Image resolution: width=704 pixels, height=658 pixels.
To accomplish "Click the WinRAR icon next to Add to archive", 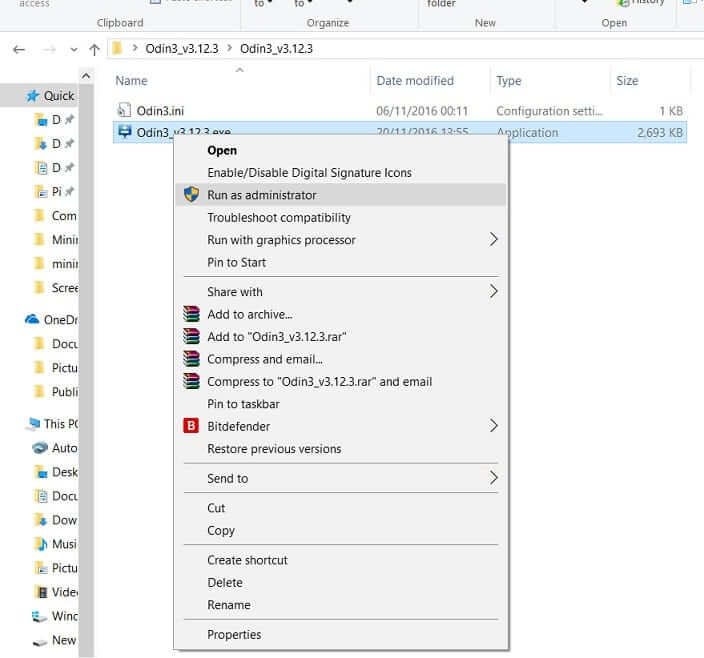I will pyautogui.click(x=191, y=314).
